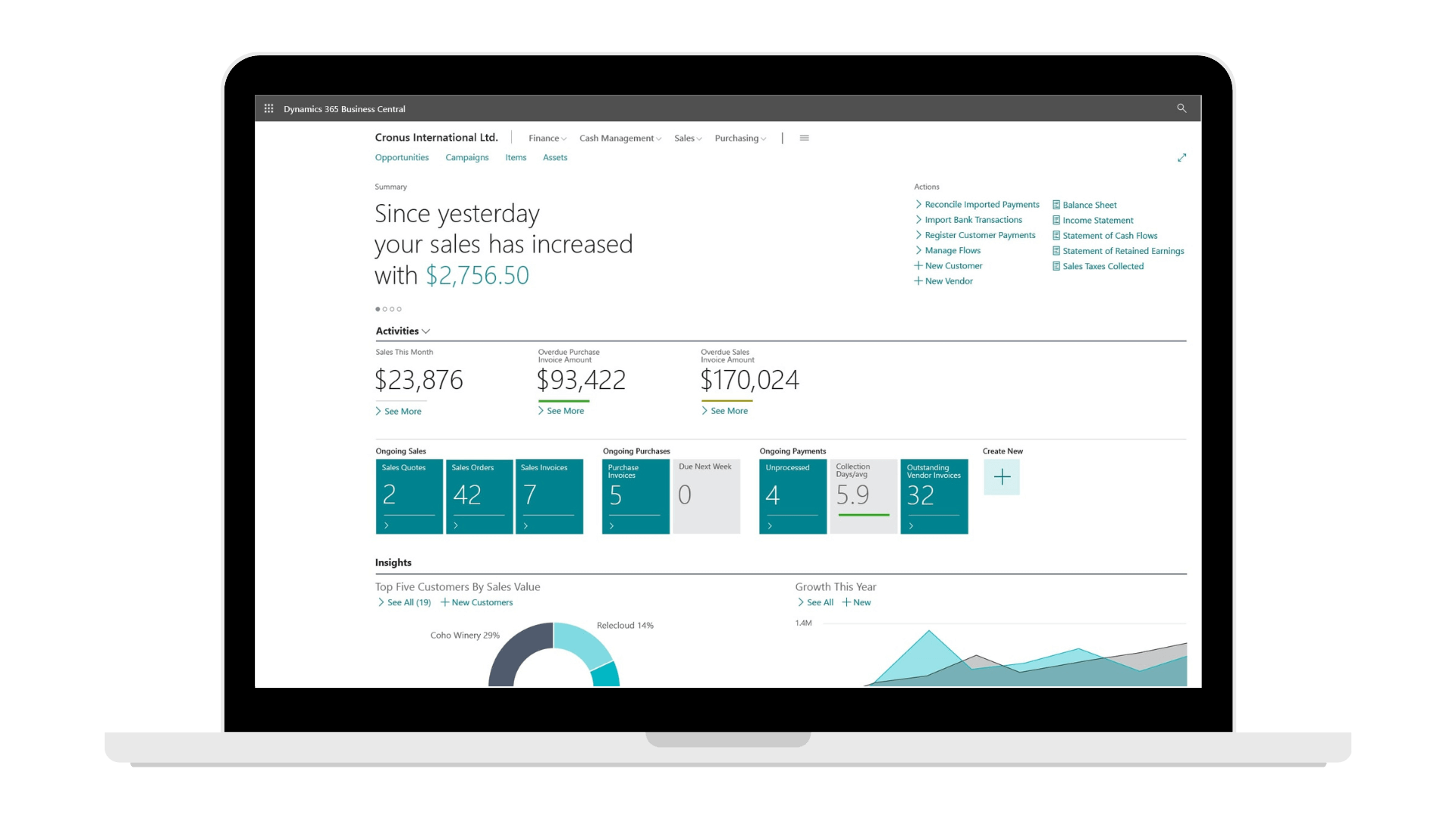Click the Growth This Year area chart
The width and height of the screenshot is (1456, 819).
[x=1025, y=660]
